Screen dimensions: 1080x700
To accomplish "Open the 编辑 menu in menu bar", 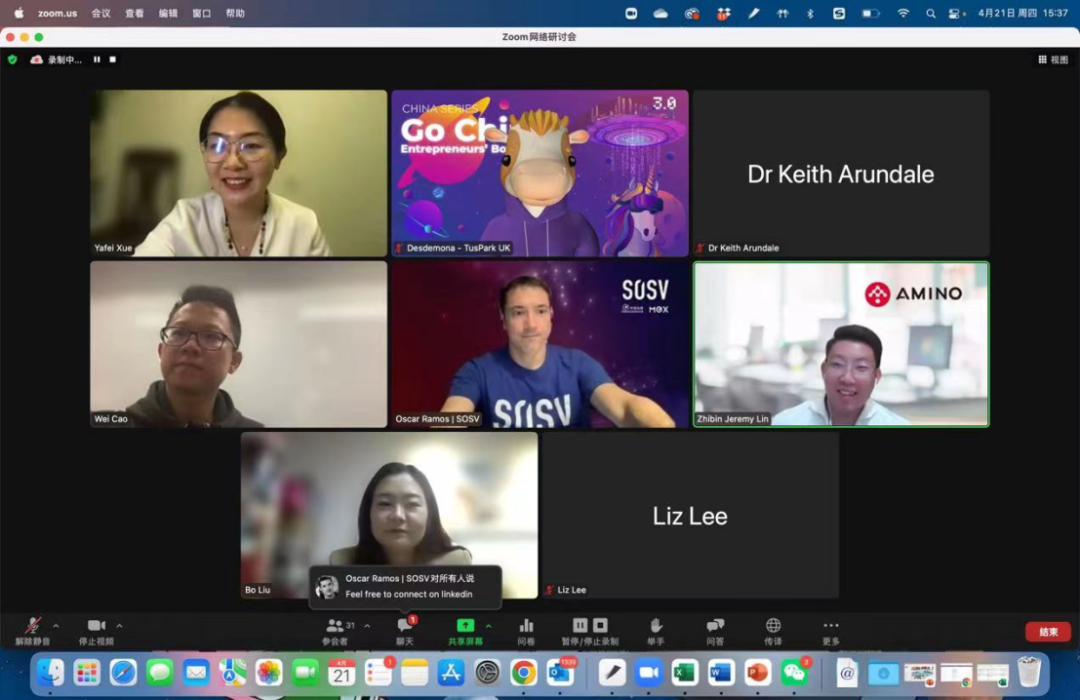I will coord(168,13).
